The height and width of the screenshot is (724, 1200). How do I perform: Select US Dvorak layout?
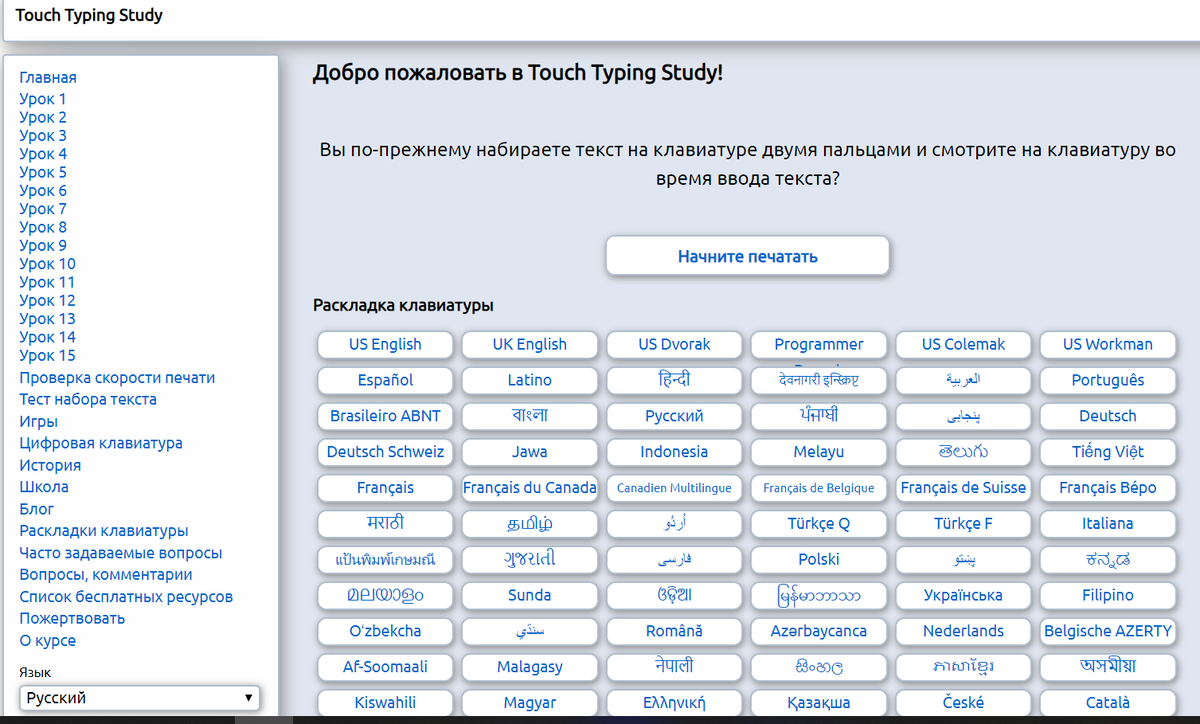[x=674, y=344]
